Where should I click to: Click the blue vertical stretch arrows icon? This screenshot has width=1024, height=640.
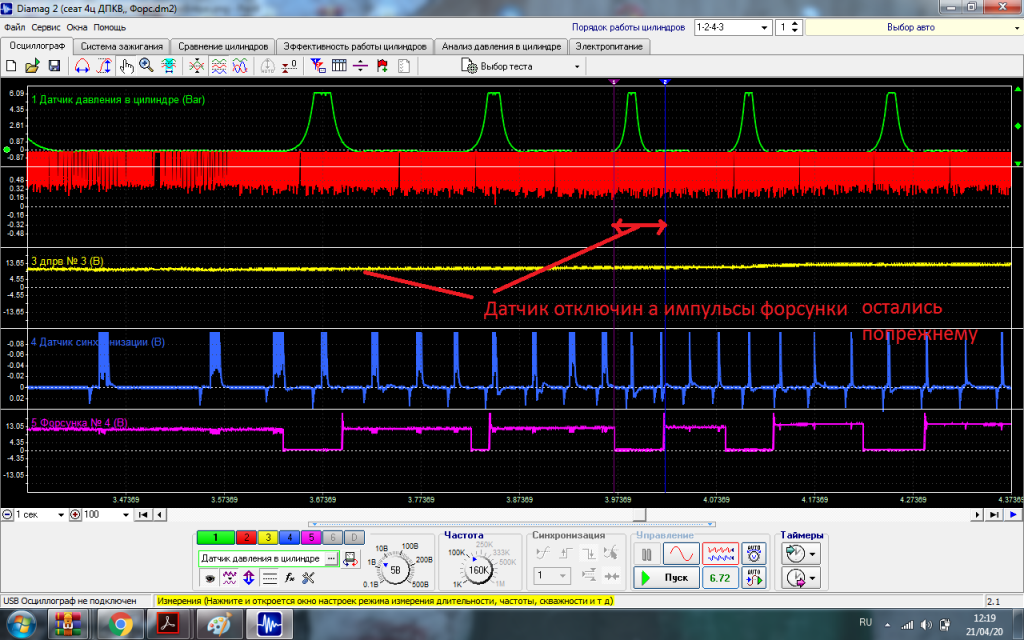[x=249, y=578]
